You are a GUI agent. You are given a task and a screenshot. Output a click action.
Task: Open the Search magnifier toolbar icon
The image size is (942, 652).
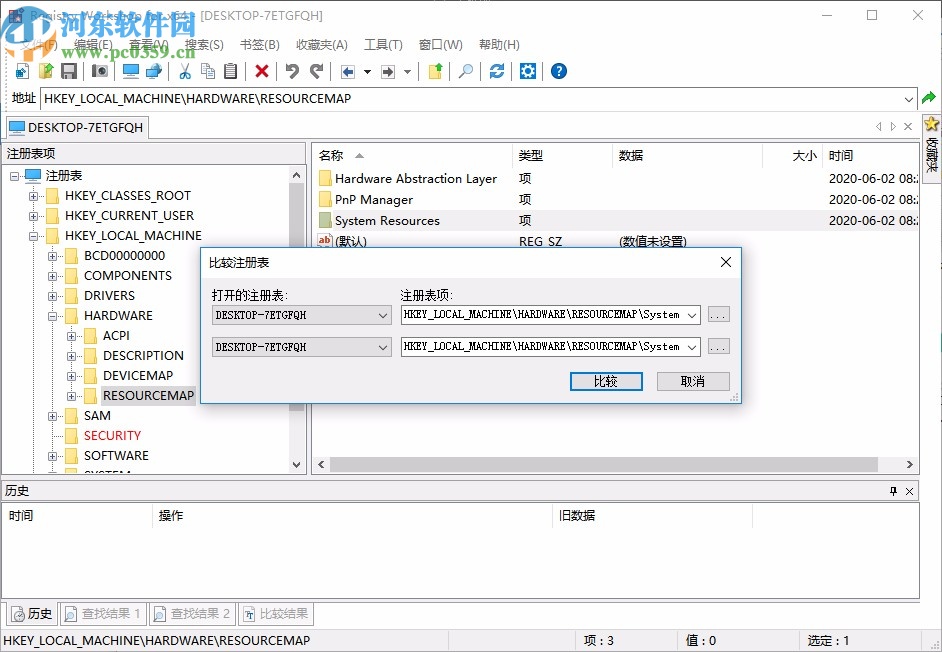click(466, 71)
